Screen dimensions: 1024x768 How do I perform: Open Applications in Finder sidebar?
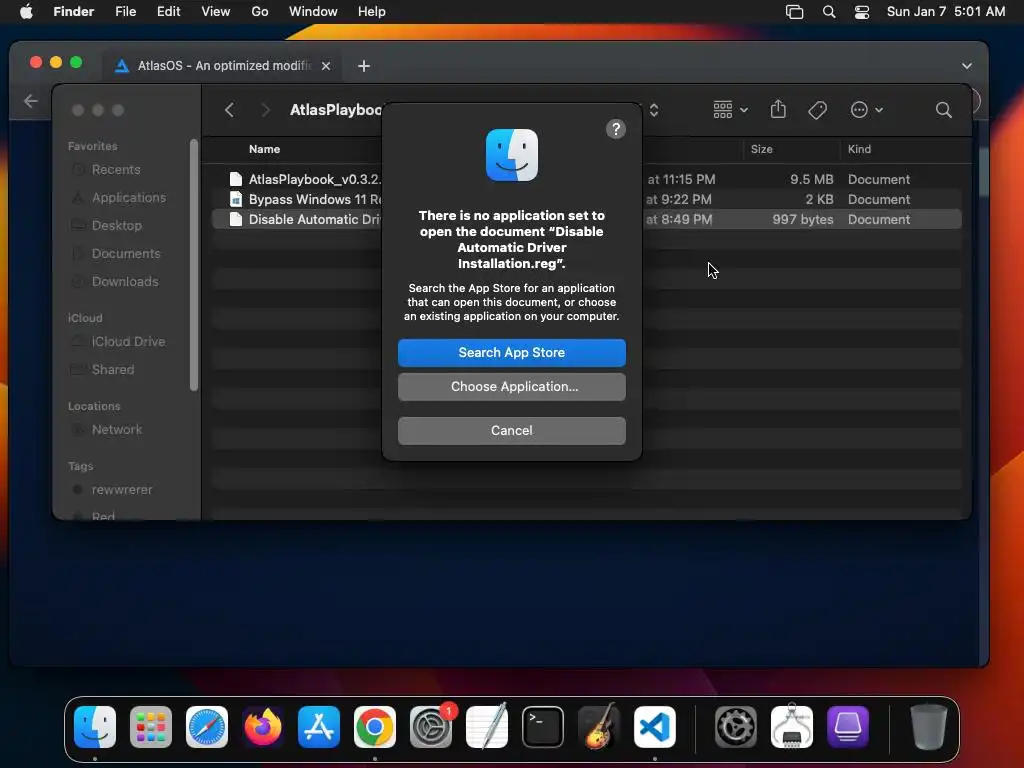pyautogui.click(x=129, y=197)
